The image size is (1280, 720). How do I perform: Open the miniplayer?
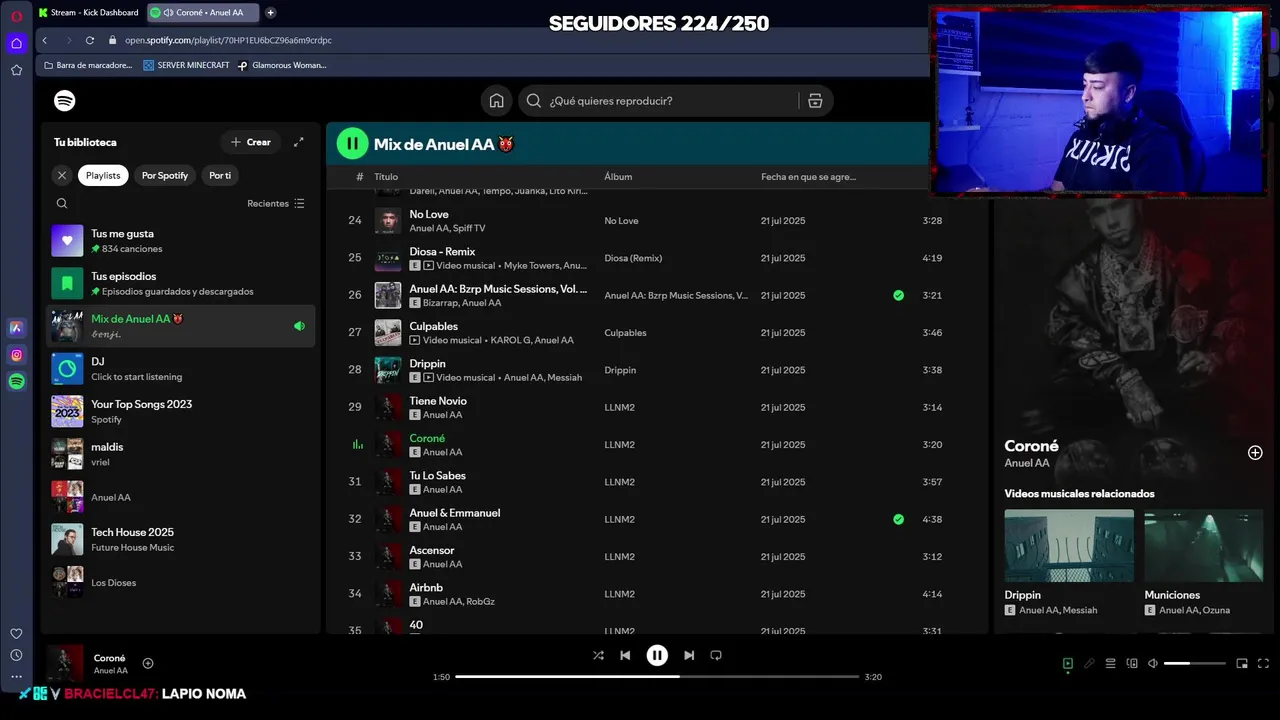[x=1242, y=663]
